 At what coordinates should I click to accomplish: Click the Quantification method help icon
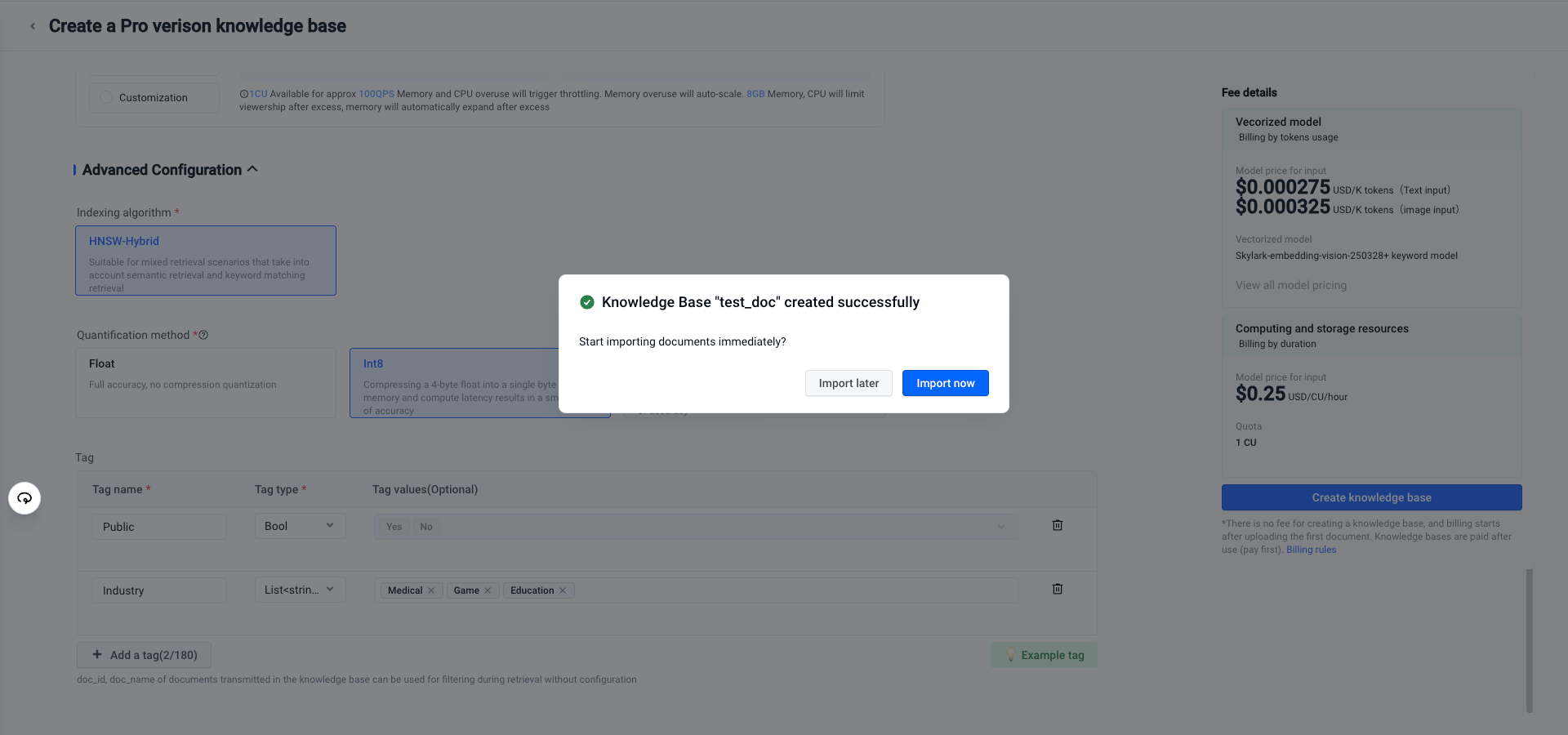204,335
